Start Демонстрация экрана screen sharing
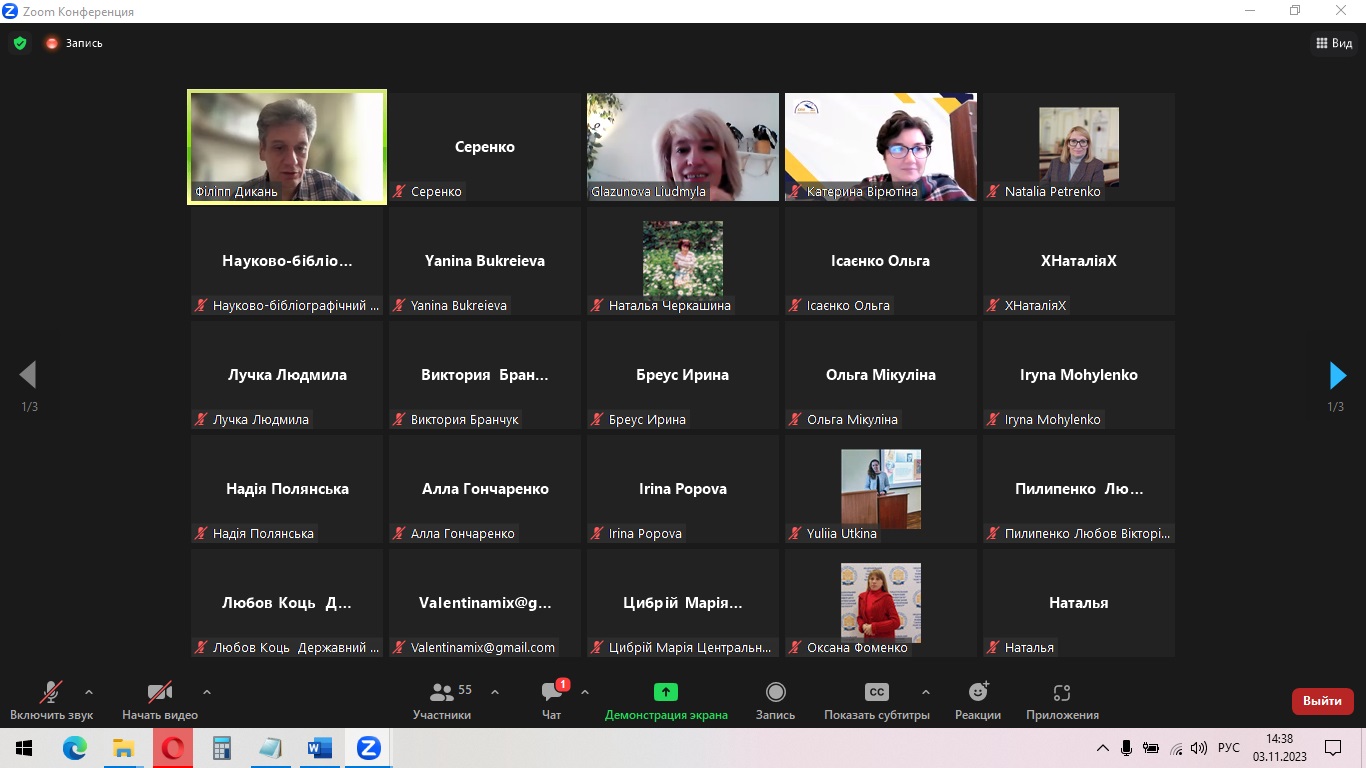Image resolution: width=1366 pixels, height=768 pixels. click(x=666, y=701)
